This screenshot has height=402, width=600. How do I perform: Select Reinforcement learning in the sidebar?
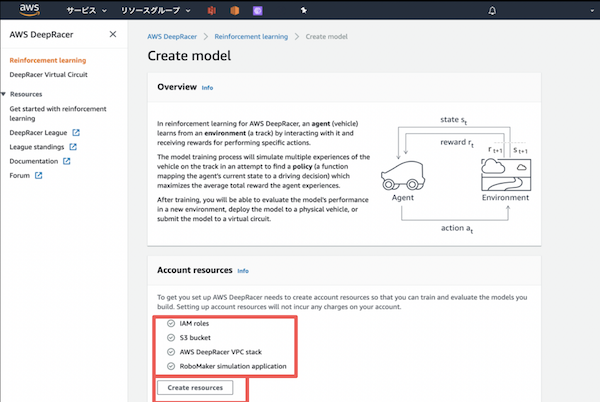[x=48, y=60]
